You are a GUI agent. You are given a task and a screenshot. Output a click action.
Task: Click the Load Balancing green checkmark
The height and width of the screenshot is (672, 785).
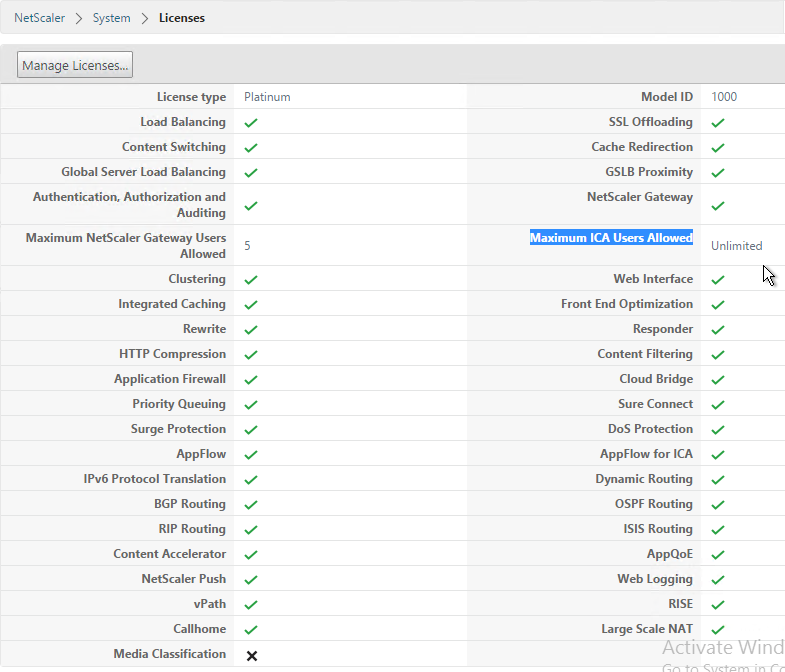pyautogui.click(x=251, y=122)
